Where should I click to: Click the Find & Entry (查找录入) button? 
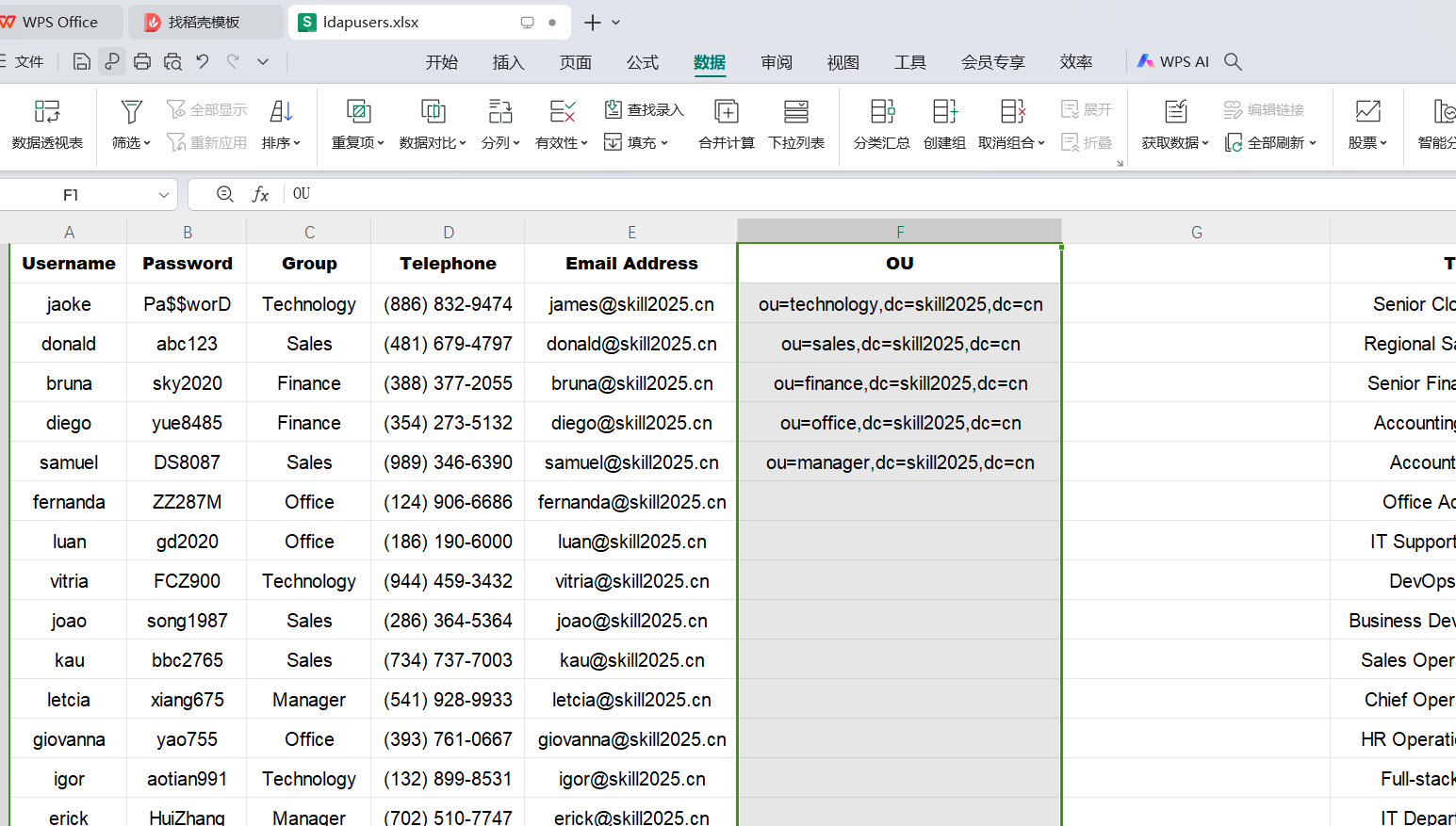point(645,109)
